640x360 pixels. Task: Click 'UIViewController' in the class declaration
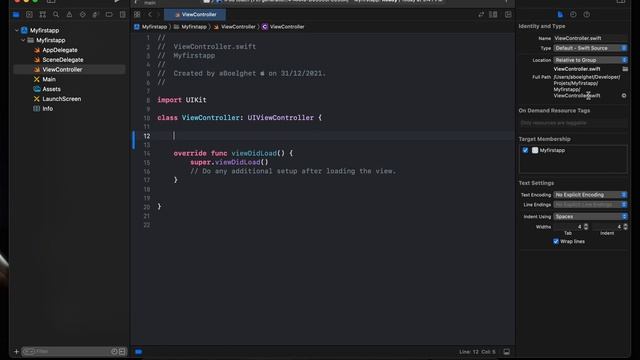(280, 118)
